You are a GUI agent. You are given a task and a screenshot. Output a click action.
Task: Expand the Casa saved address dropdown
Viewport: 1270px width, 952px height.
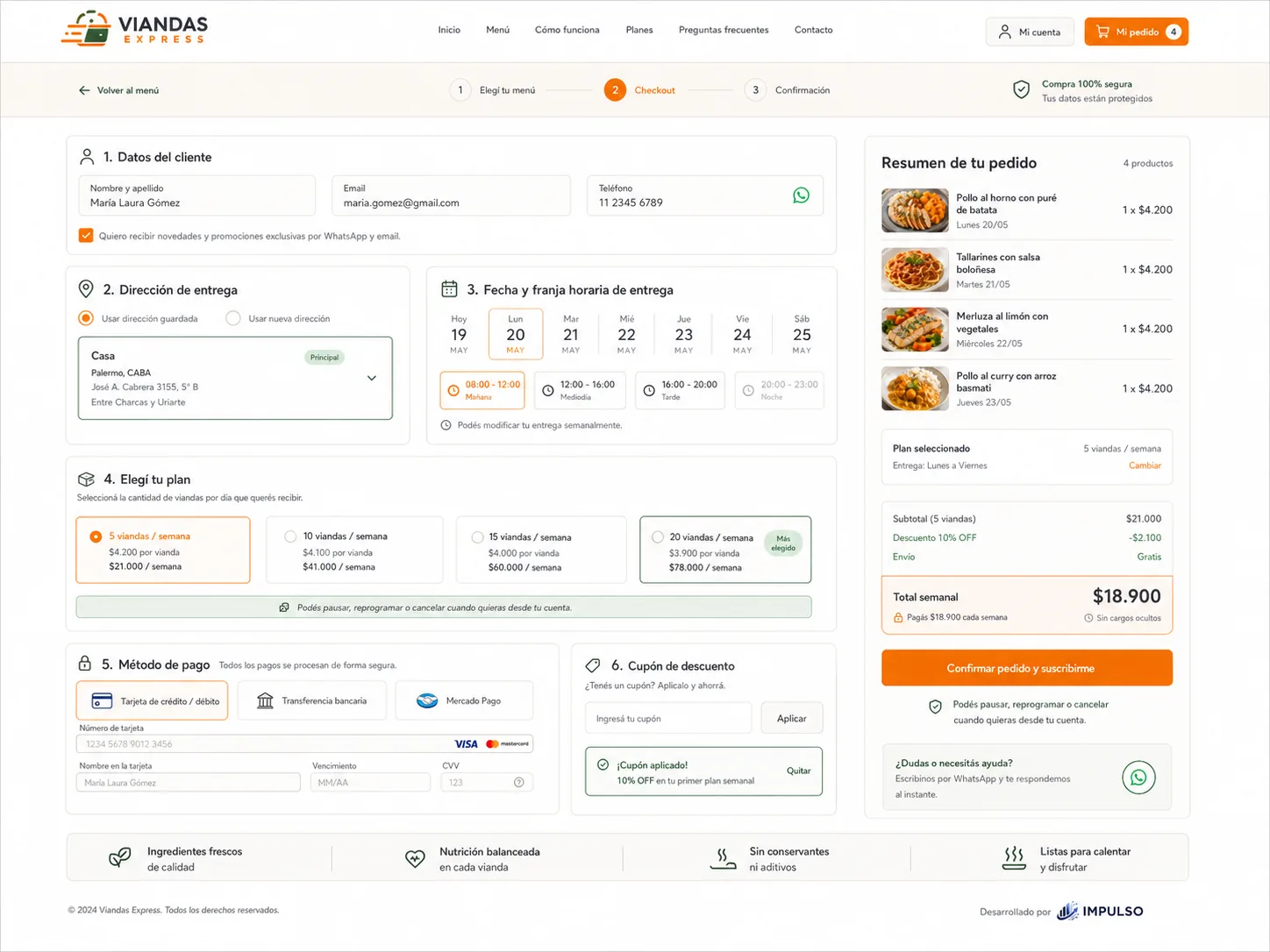[371, 378]
